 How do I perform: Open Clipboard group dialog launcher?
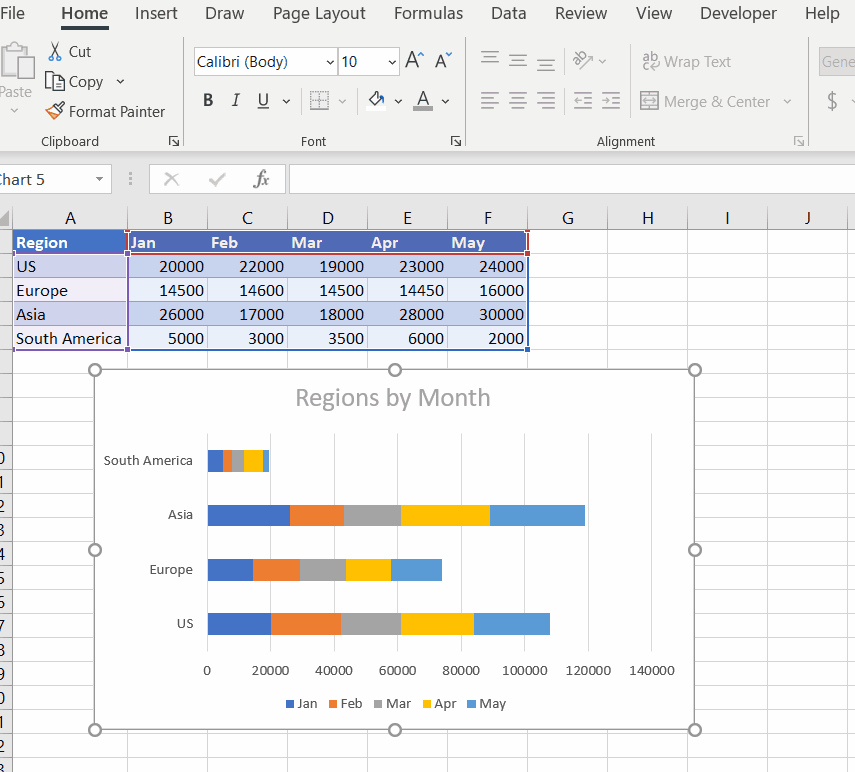click(174, 142)
